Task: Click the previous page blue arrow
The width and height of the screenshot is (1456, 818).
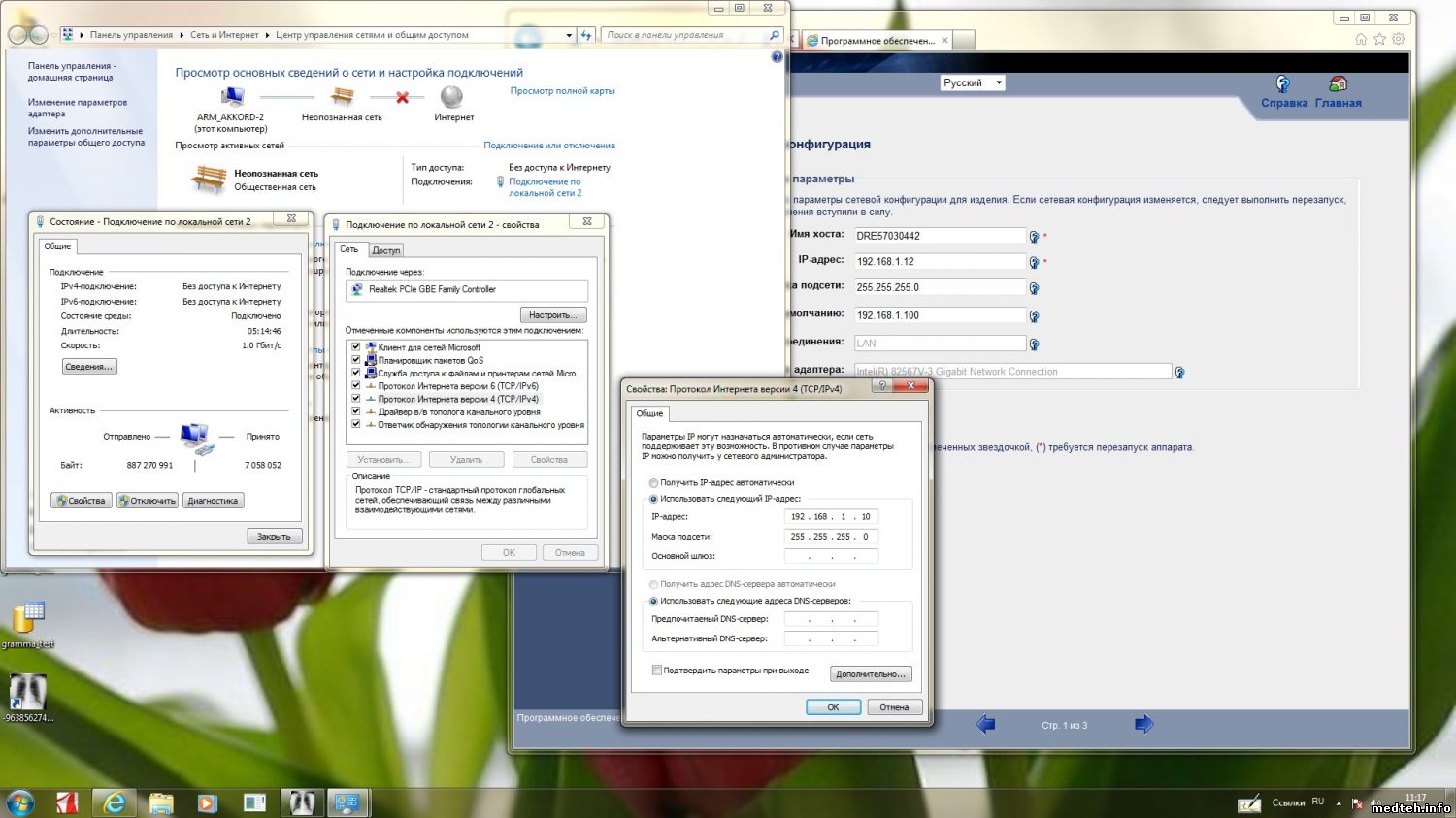Action: 985,724
